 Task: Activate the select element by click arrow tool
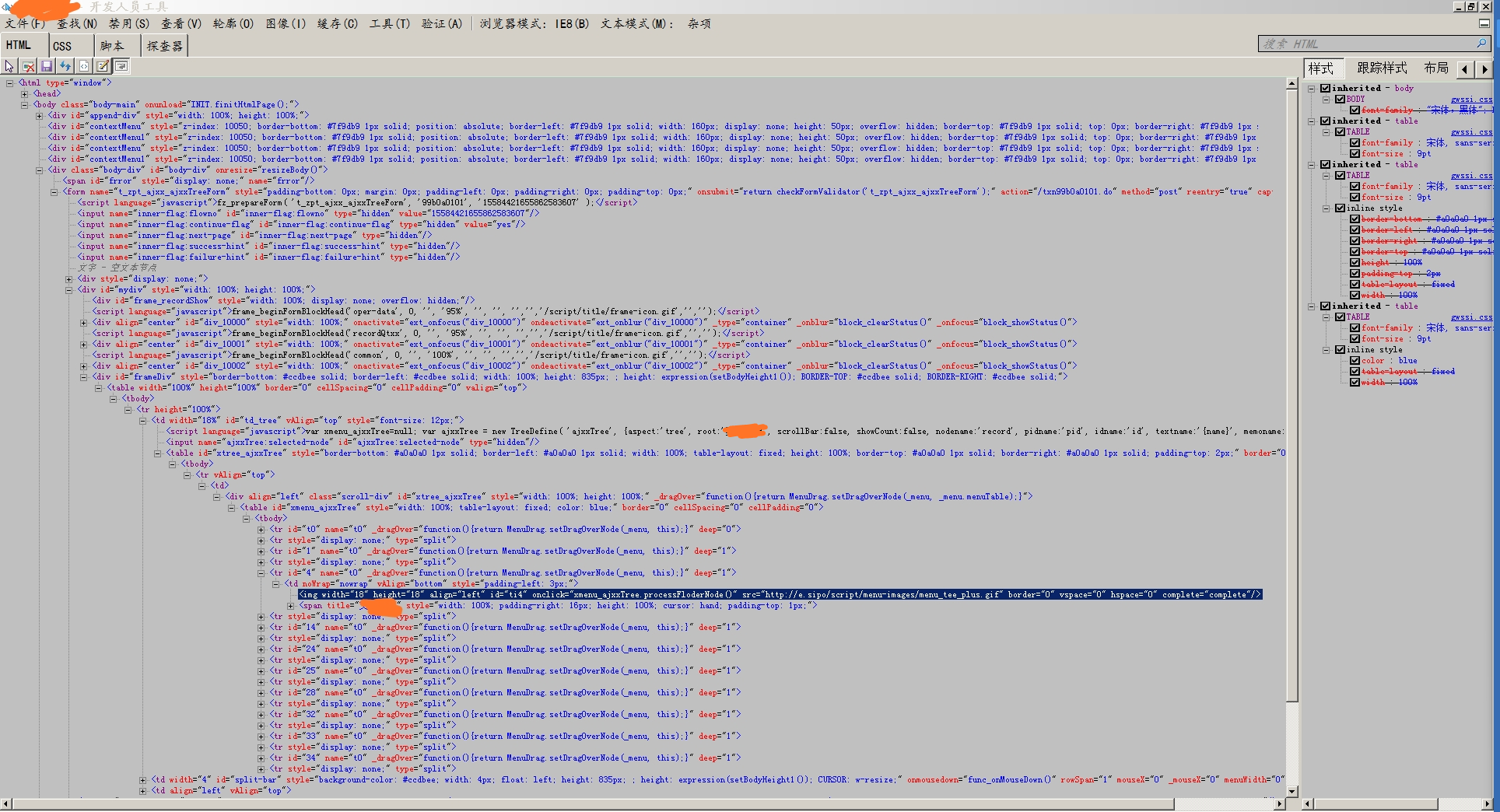point(9,67)
